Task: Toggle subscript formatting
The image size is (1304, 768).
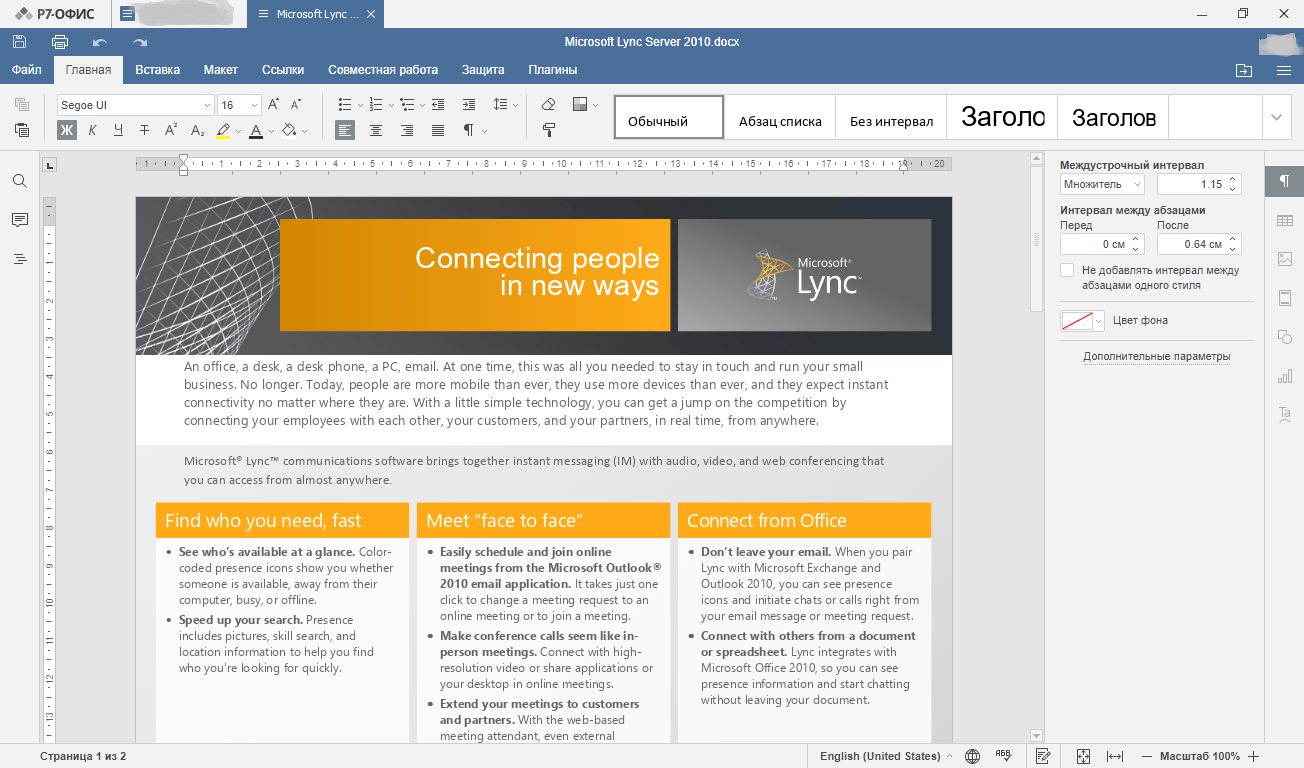Action: tap(197, 130)
